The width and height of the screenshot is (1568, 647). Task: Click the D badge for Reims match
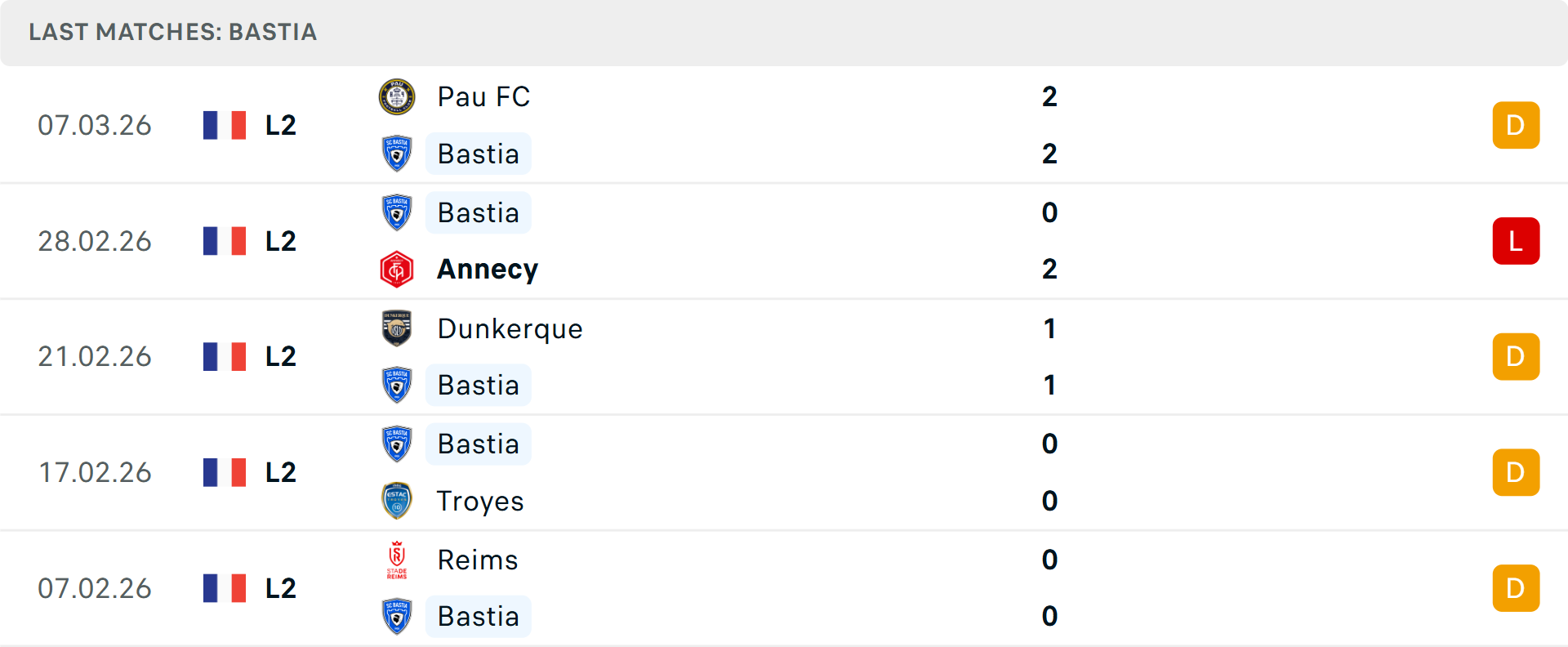pos(1516,588)
